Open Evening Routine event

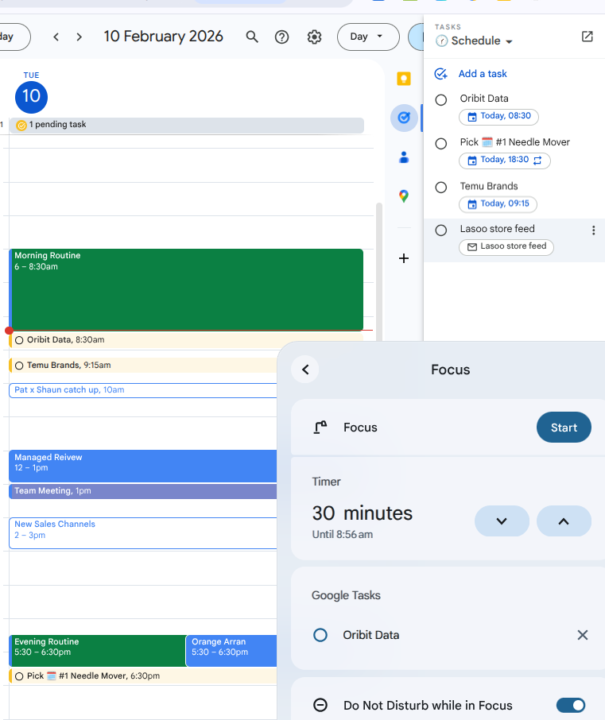coord(97,651)
